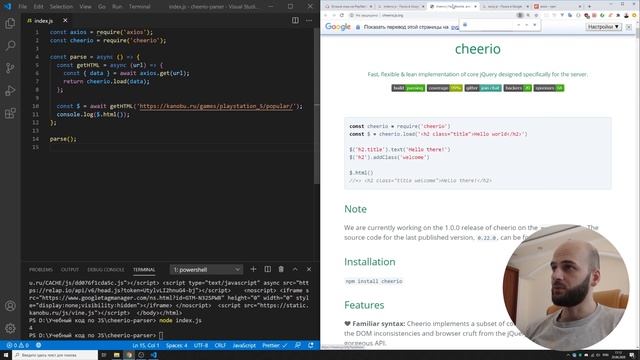This screenshot has width=640, height=360.
Task: Click the sponsors badge
Action: click(x=549, y=88)
